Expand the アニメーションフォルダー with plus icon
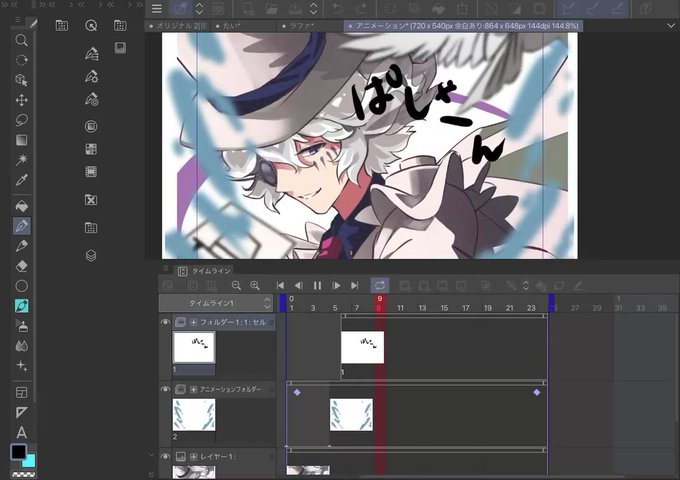The height and width of the screenshot is (480, 680). pos(193,389)
